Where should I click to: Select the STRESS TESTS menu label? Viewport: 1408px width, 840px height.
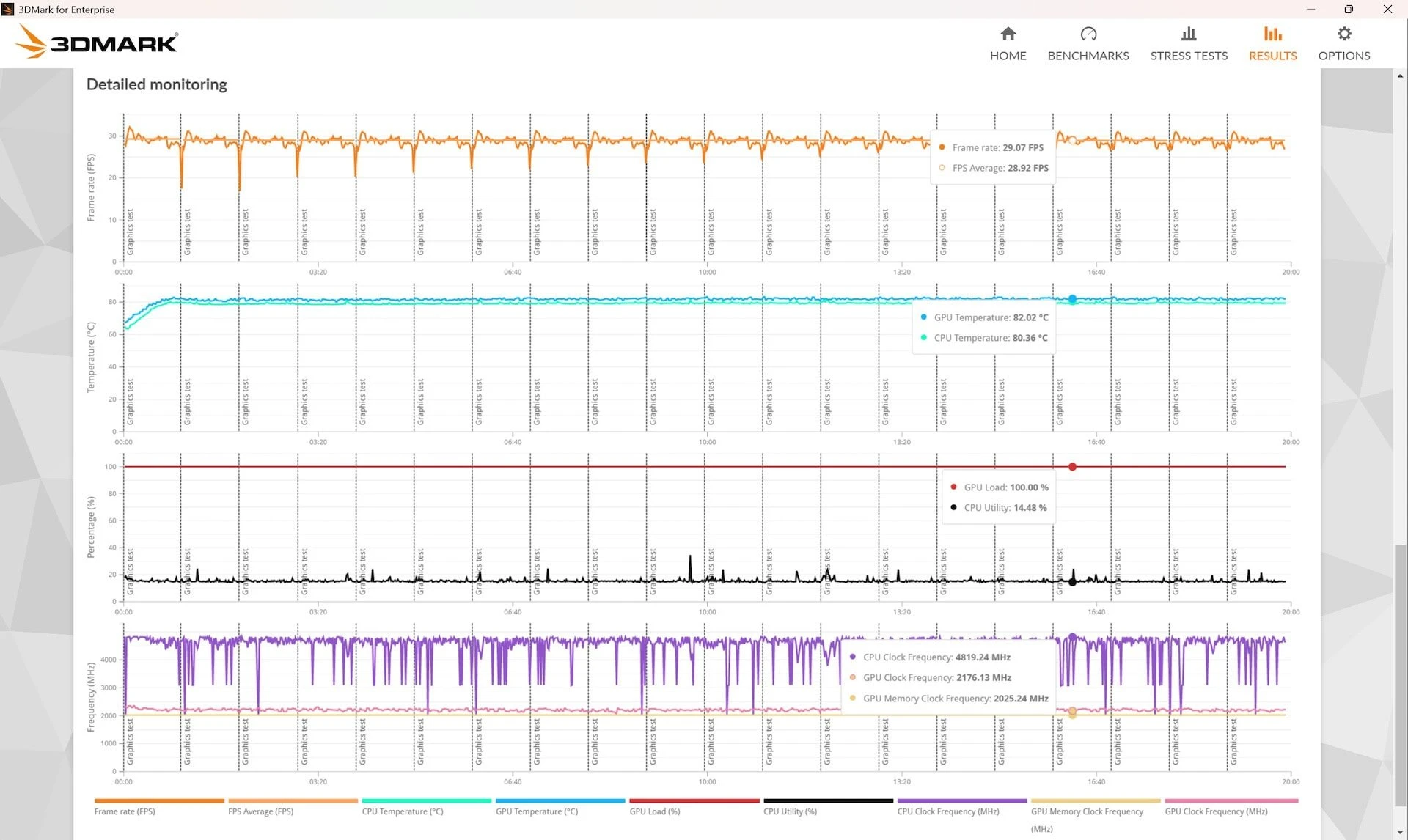[x=1189, y=56]
